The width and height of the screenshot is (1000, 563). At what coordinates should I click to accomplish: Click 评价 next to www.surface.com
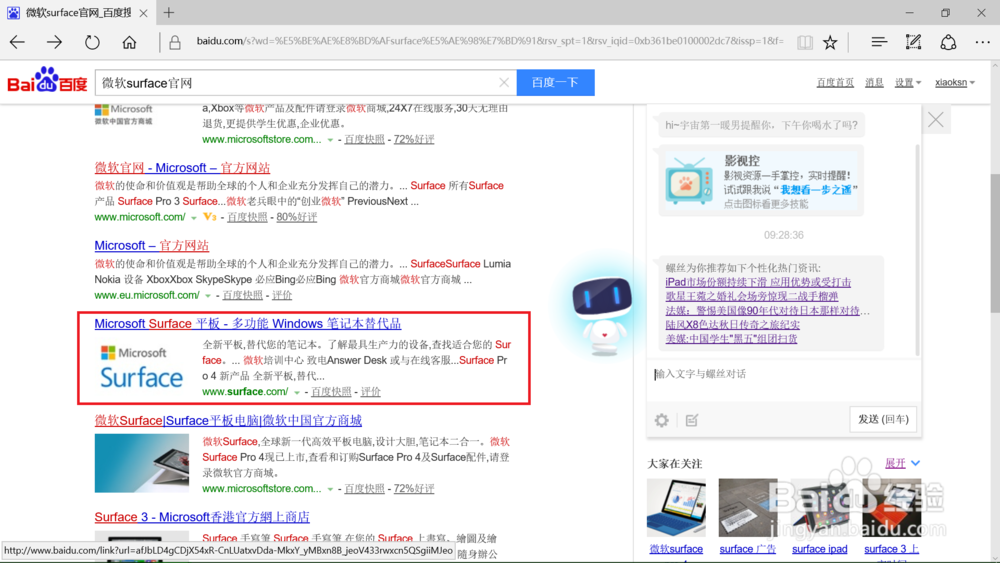point(371,392)
